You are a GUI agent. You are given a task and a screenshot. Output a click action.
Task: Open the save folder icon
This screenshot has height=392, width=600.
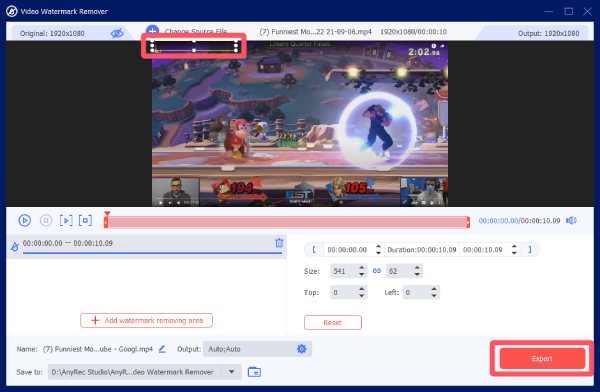(x=254, y=372)
